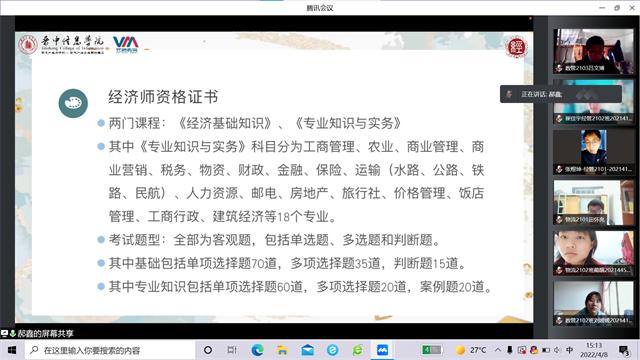Click the red security tray icon
The width and height of the screenshot is (640, 360).
[522, 350]
